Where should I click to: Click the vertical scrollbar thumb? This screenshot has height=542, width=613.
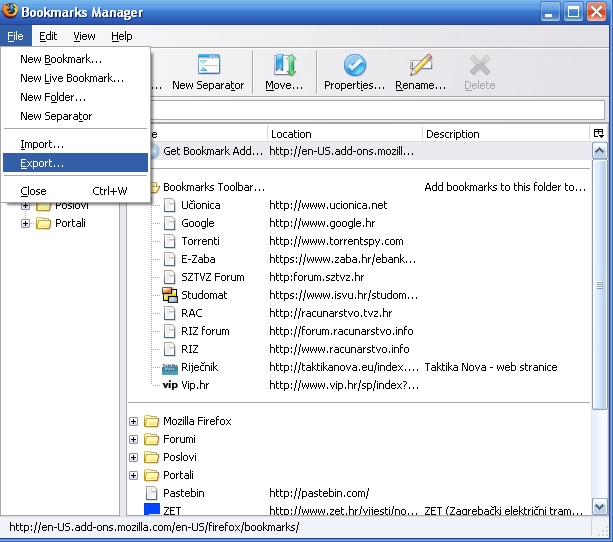pos(600,284)
